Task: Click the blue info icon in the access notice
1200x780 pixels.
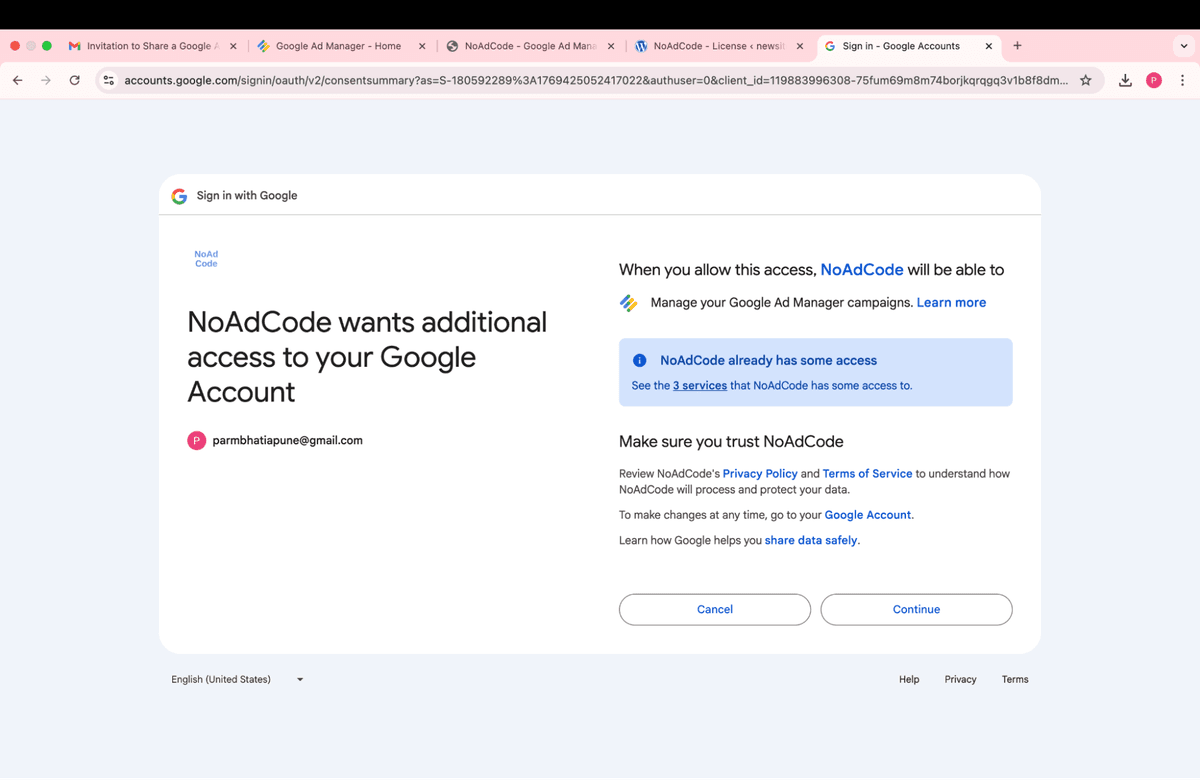Action: click(639, 360)
